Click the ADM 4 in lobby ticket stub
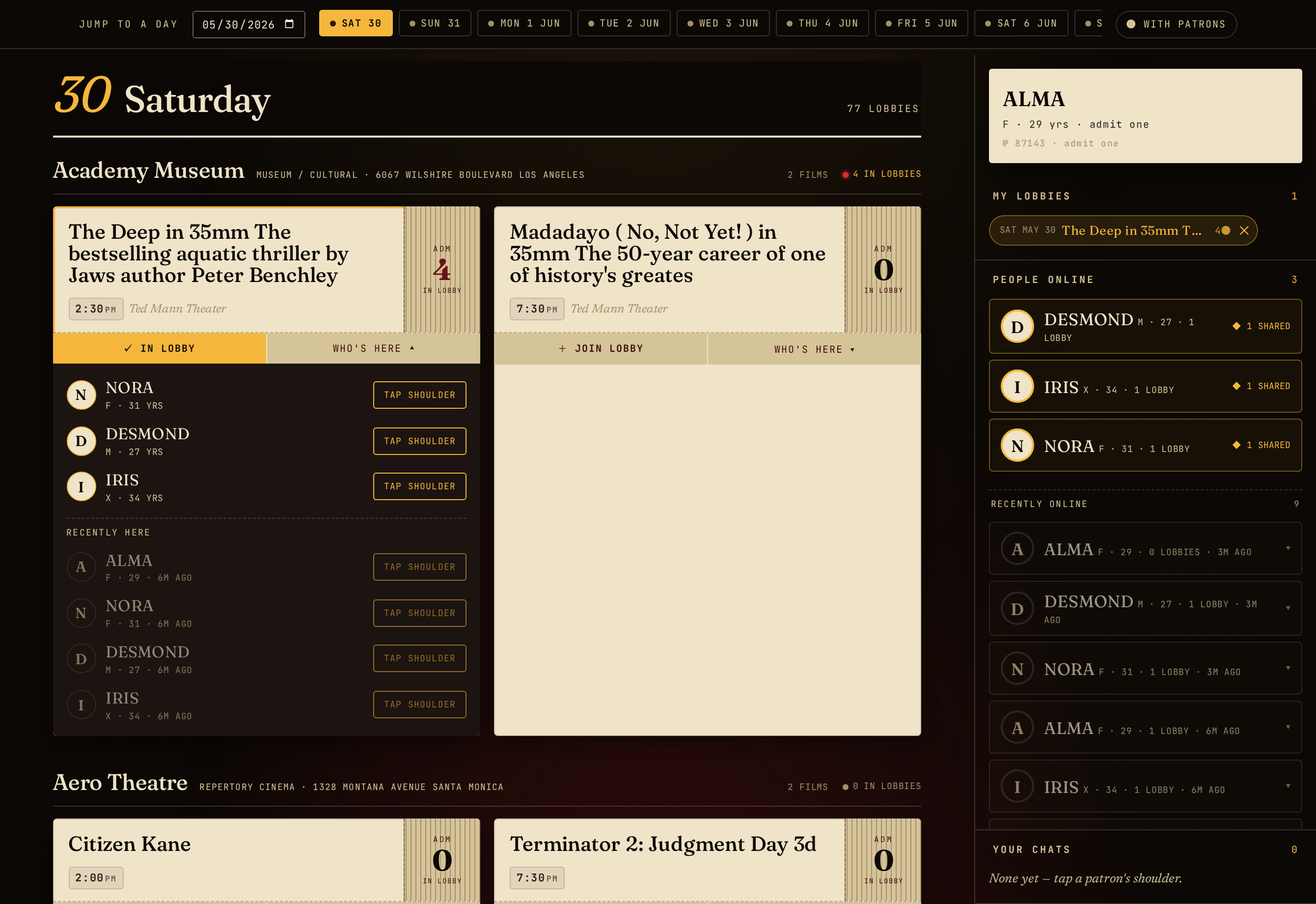 [x=442, y=270]
